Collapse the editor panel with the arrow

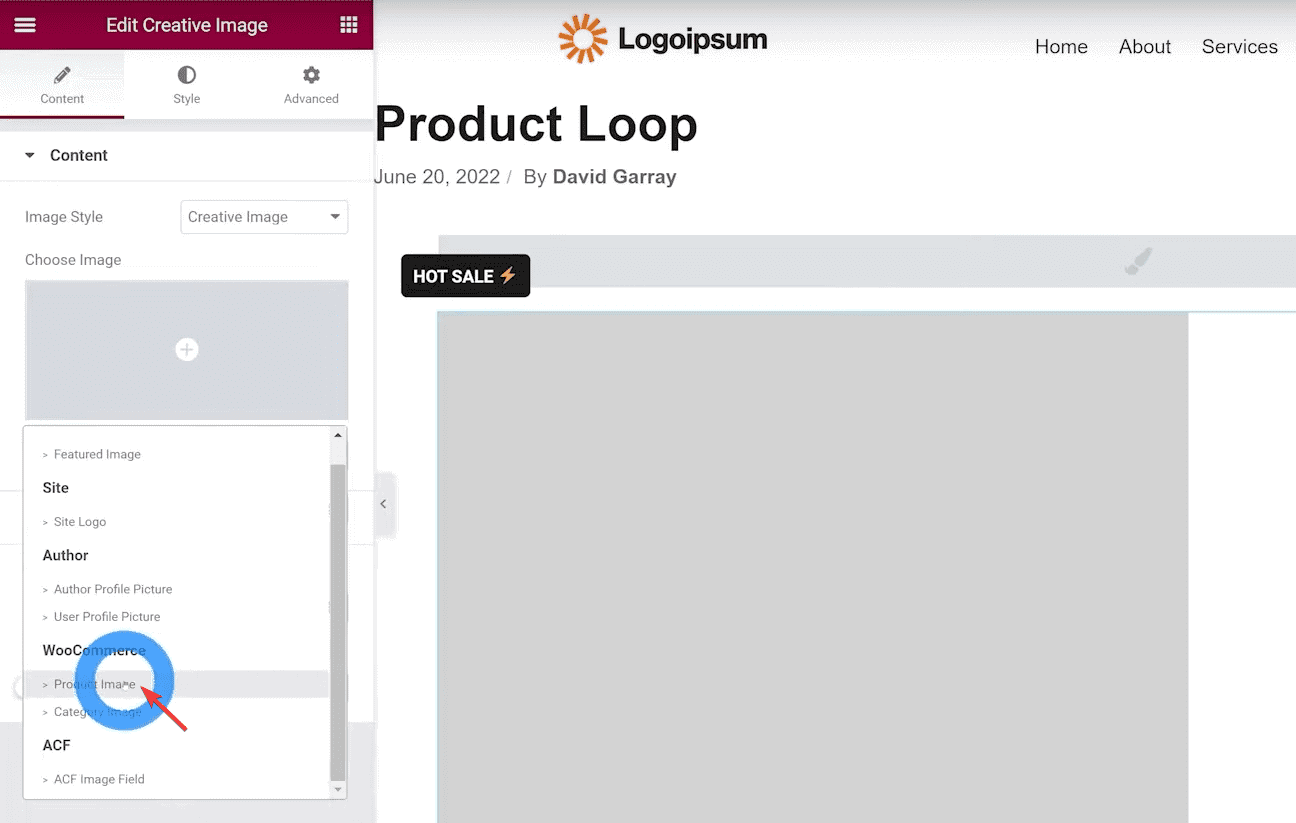coord(384,505)
